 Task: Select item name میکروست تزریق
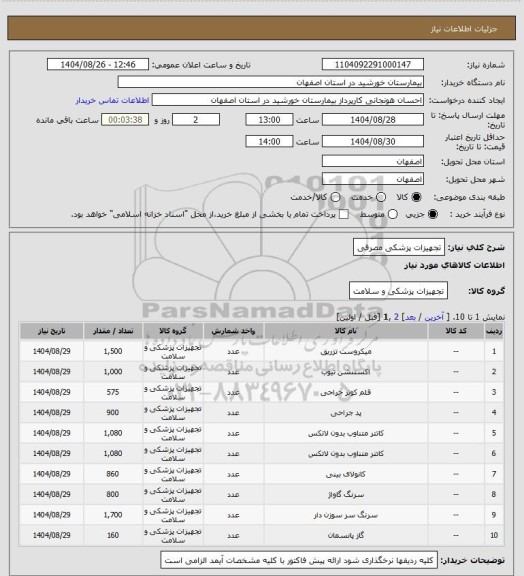345,352
